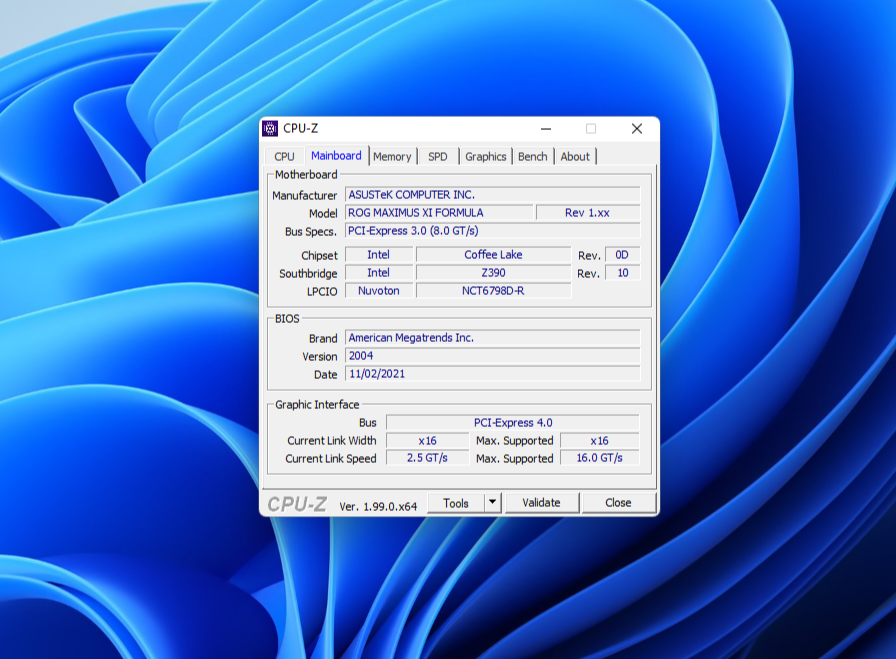Go to the SPD tab
Image resolution: width=896 pixels, height=659 pixels.
point(438,157)
